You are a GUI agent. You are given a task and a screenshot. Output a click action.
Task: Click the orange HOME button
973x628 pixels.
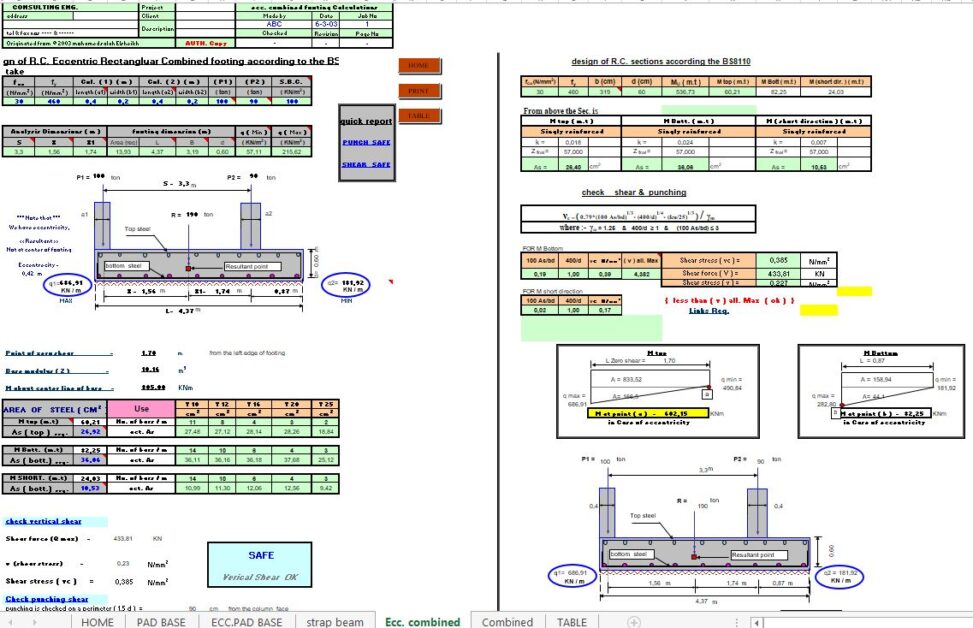coord(419,66)
